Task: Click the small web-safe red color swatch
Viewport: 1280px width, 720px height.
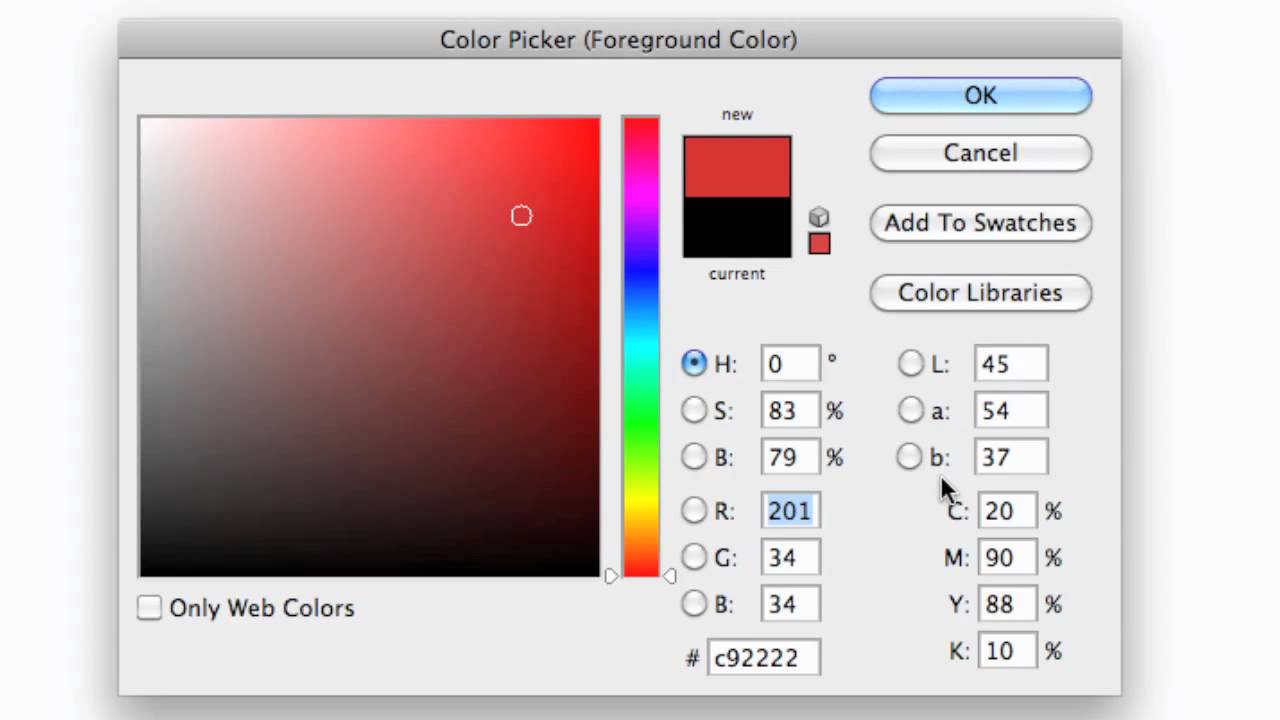Action: pyautogui.click(x=819, y=244)
